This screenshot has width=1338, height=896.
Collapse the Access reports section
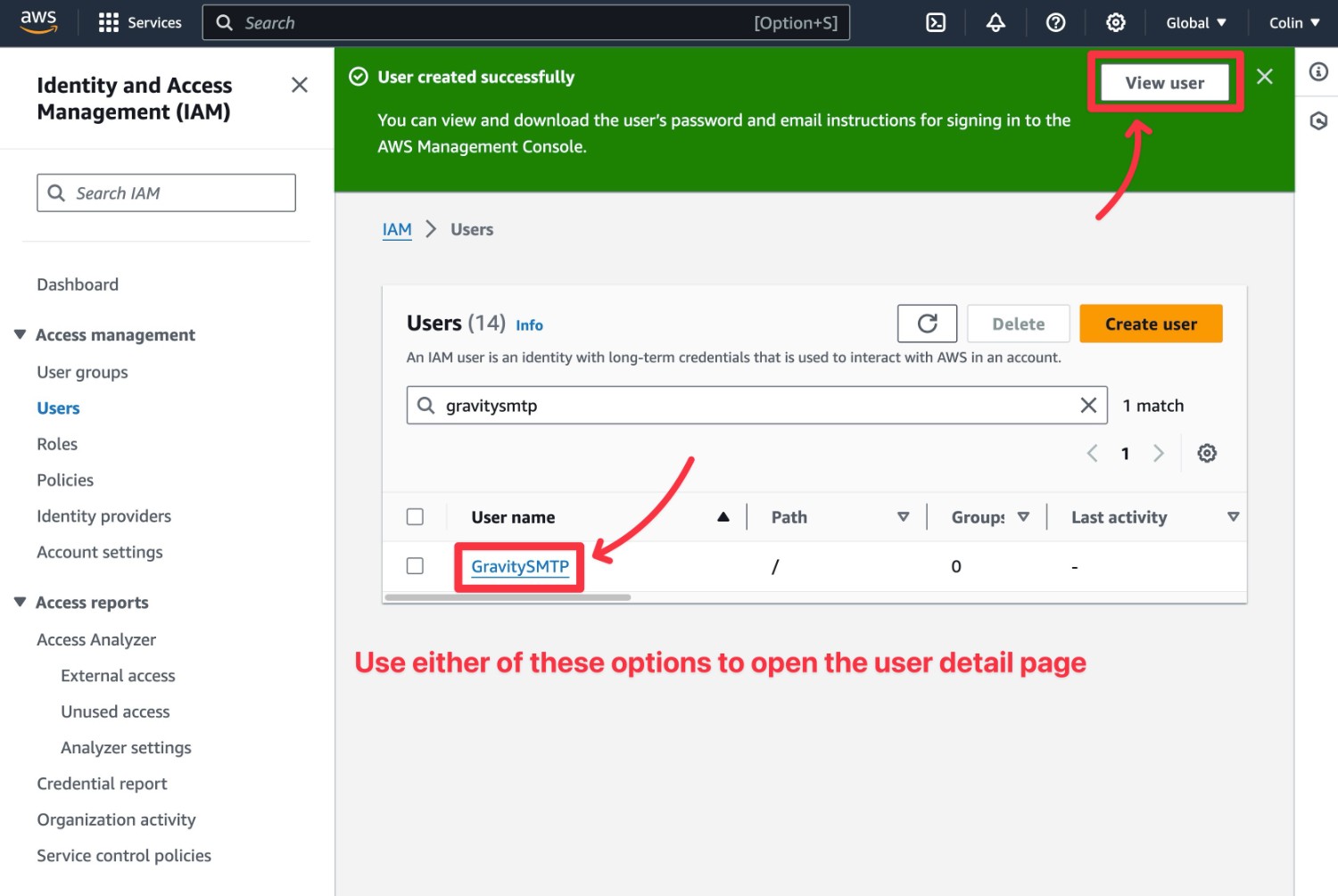[x=20, y=602]
